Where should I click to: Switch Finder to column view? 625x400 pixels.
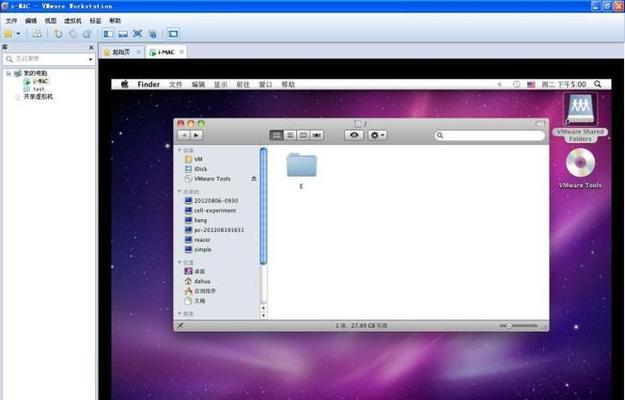(x=303, y=135)
